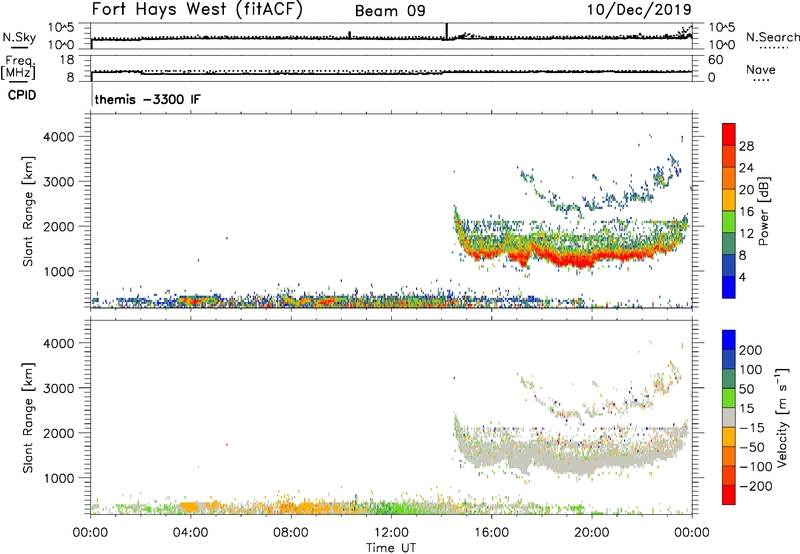Image resolution: width=800 pixels, height=554 pixels.
Task: Click the '1000' tick in velocity panel
Action: (x=59, y=478)
